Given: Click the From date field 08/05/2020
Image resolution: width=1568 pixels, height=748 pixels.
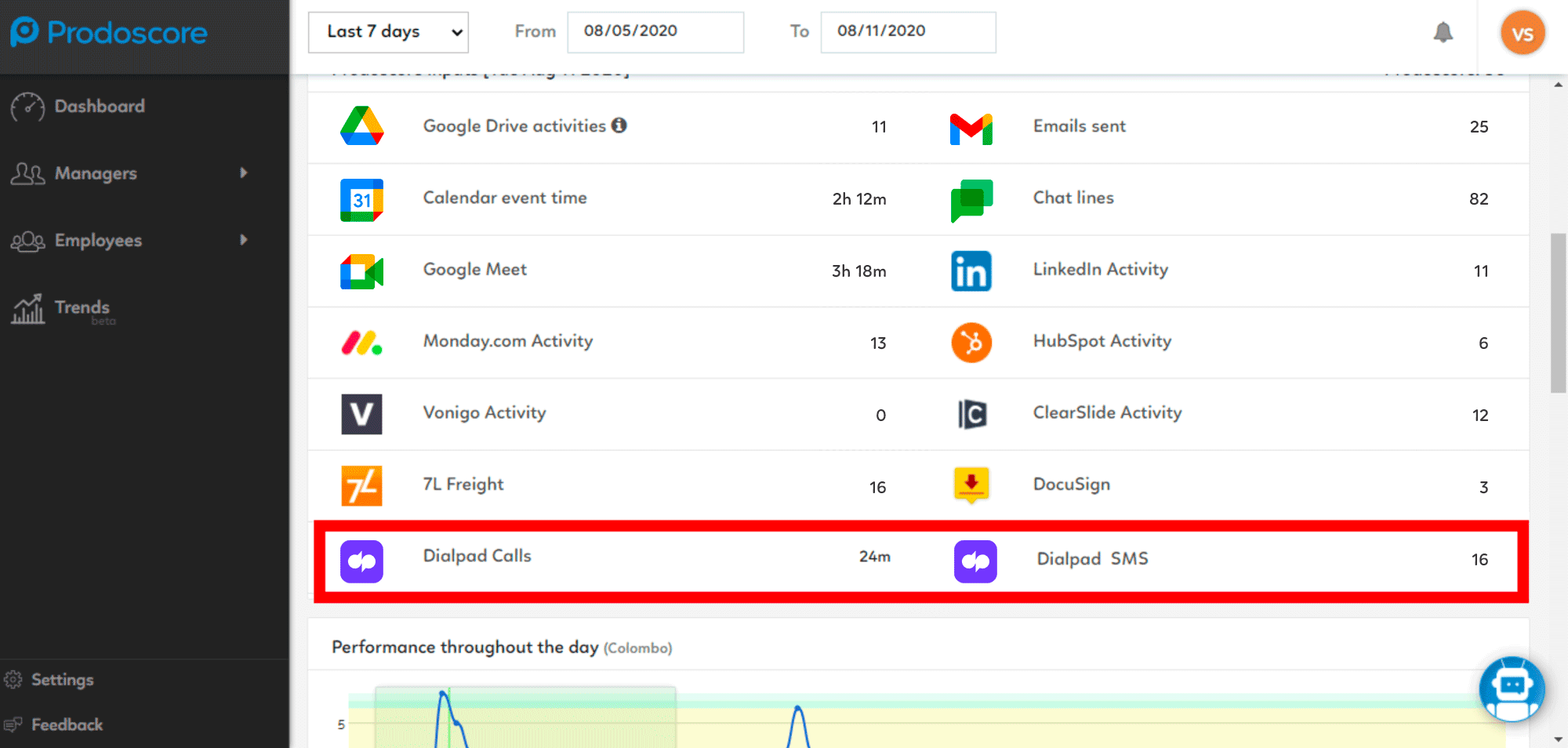Looking at the screenshot, I should point(655,32).
